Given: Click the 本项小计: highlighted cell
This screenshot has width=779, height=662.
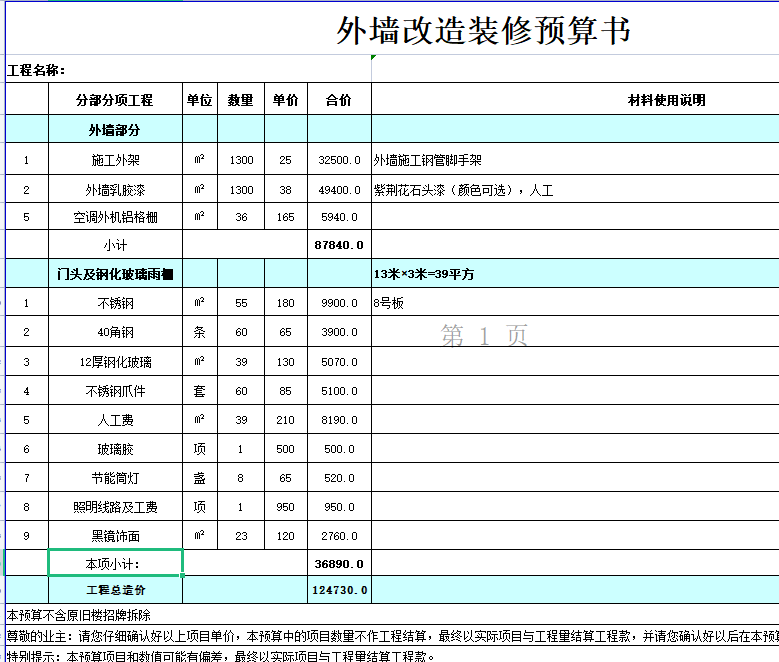Looking at the screenshot, I should click(115, 563).
